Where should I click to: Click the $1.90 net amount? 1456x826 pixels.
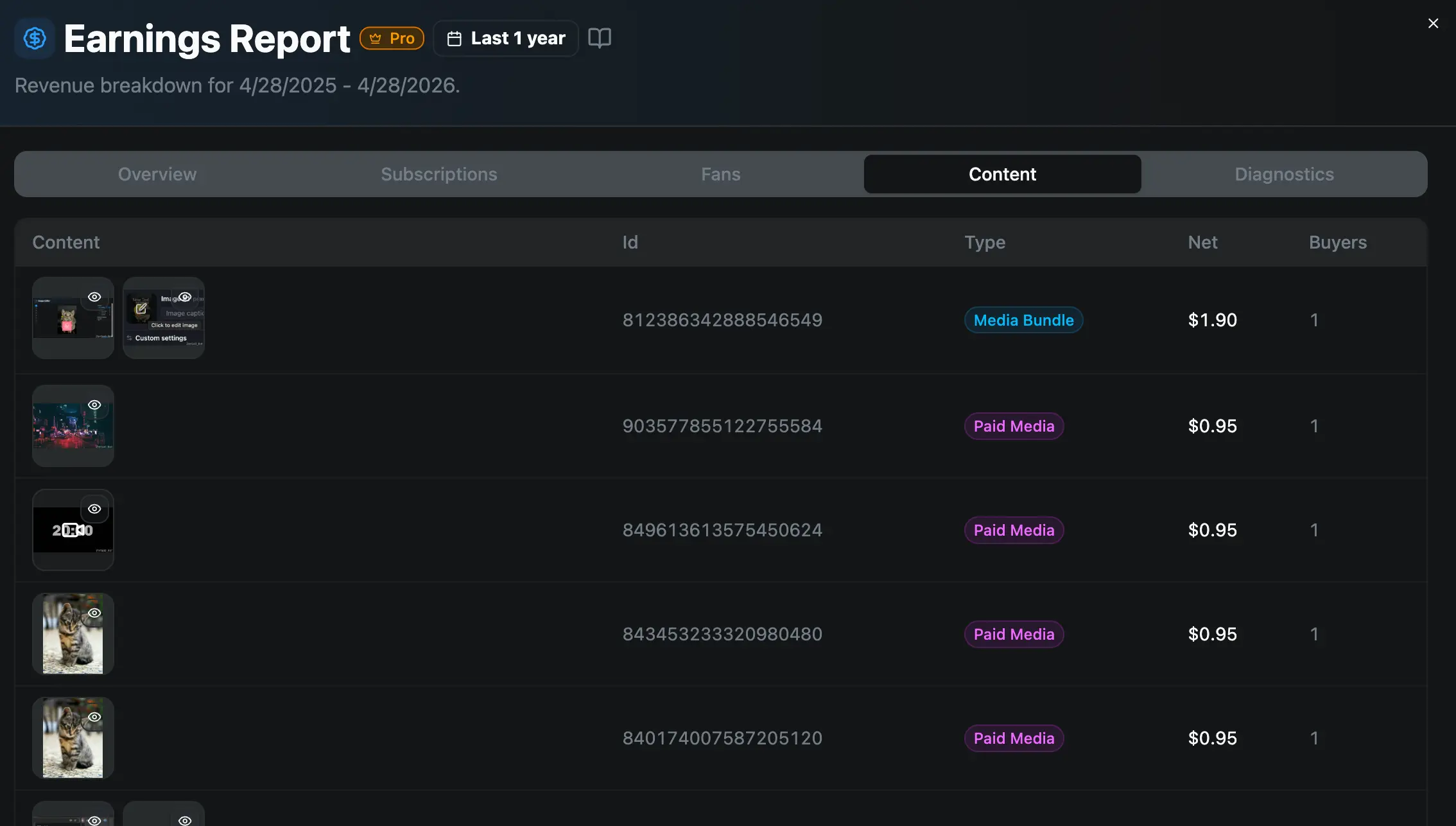[x=1212, y=320]
